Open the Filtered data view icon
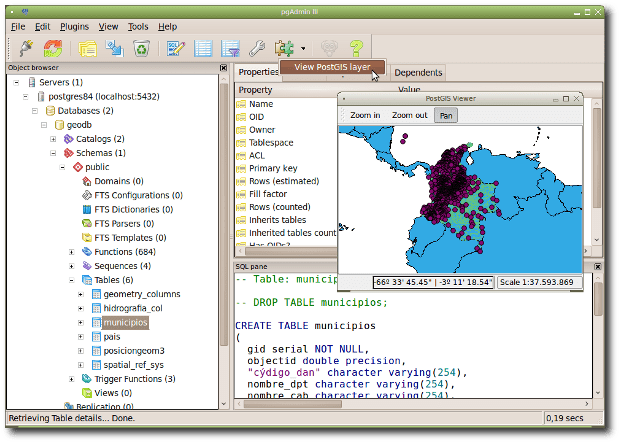 230,48
